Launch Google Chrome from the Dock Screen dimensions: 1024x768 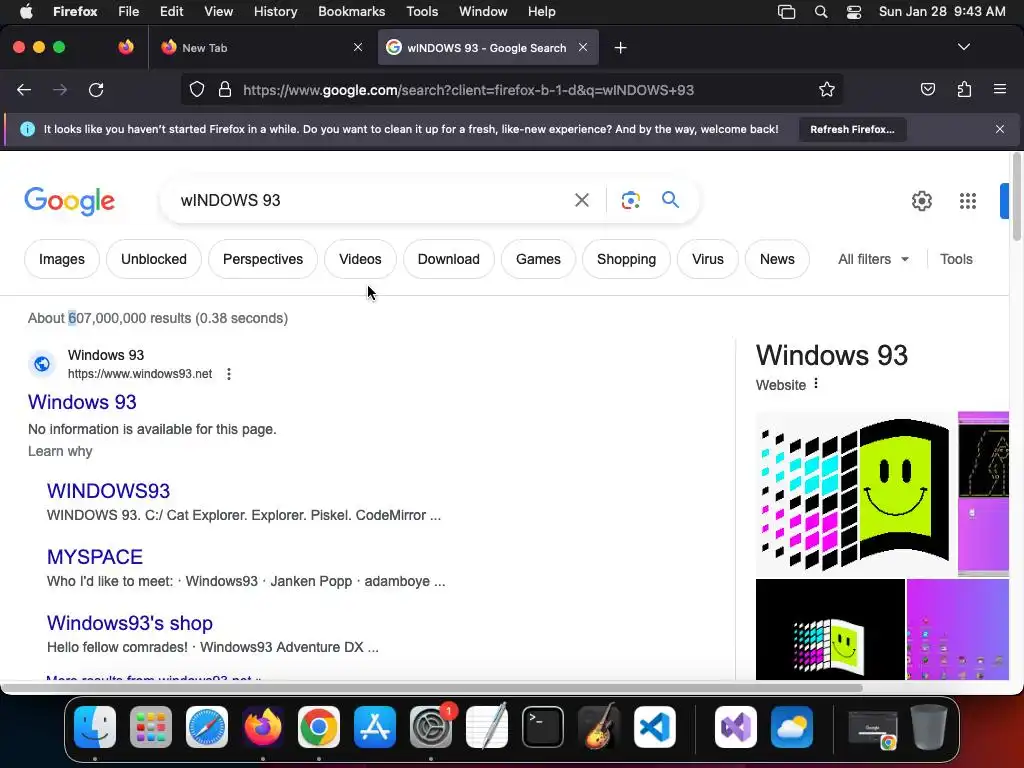(319, 727)
